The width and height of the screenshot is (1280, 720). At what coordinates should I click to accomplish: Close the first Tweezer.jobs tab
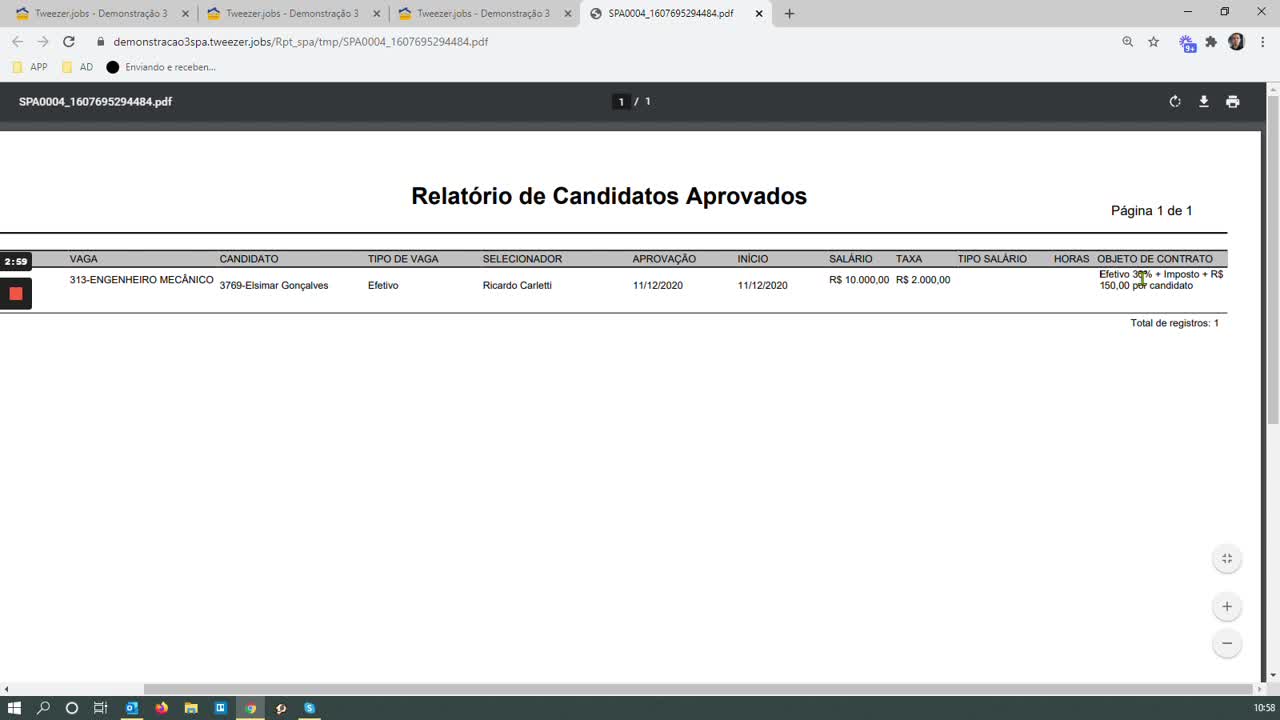point(185,14)
